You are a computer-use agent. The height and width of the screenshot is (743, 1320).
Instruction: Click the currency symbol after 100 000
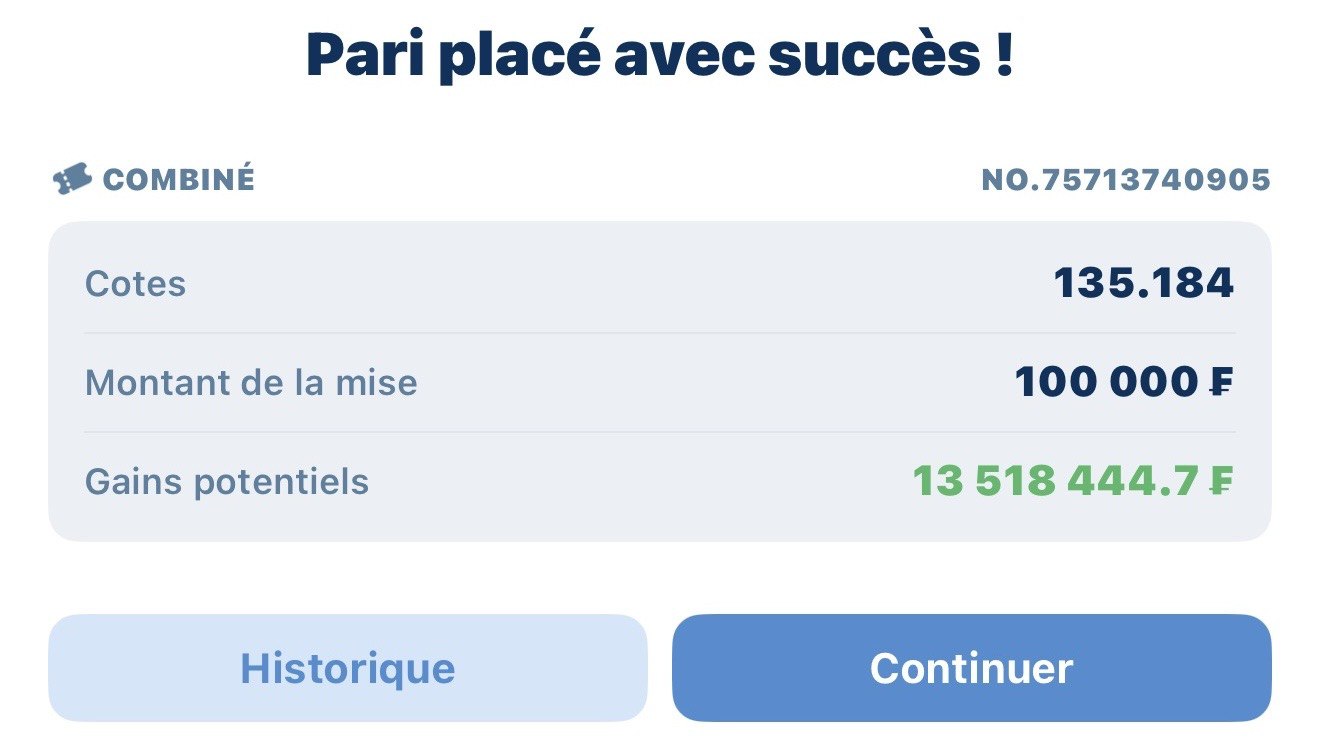coord(1219,382)
